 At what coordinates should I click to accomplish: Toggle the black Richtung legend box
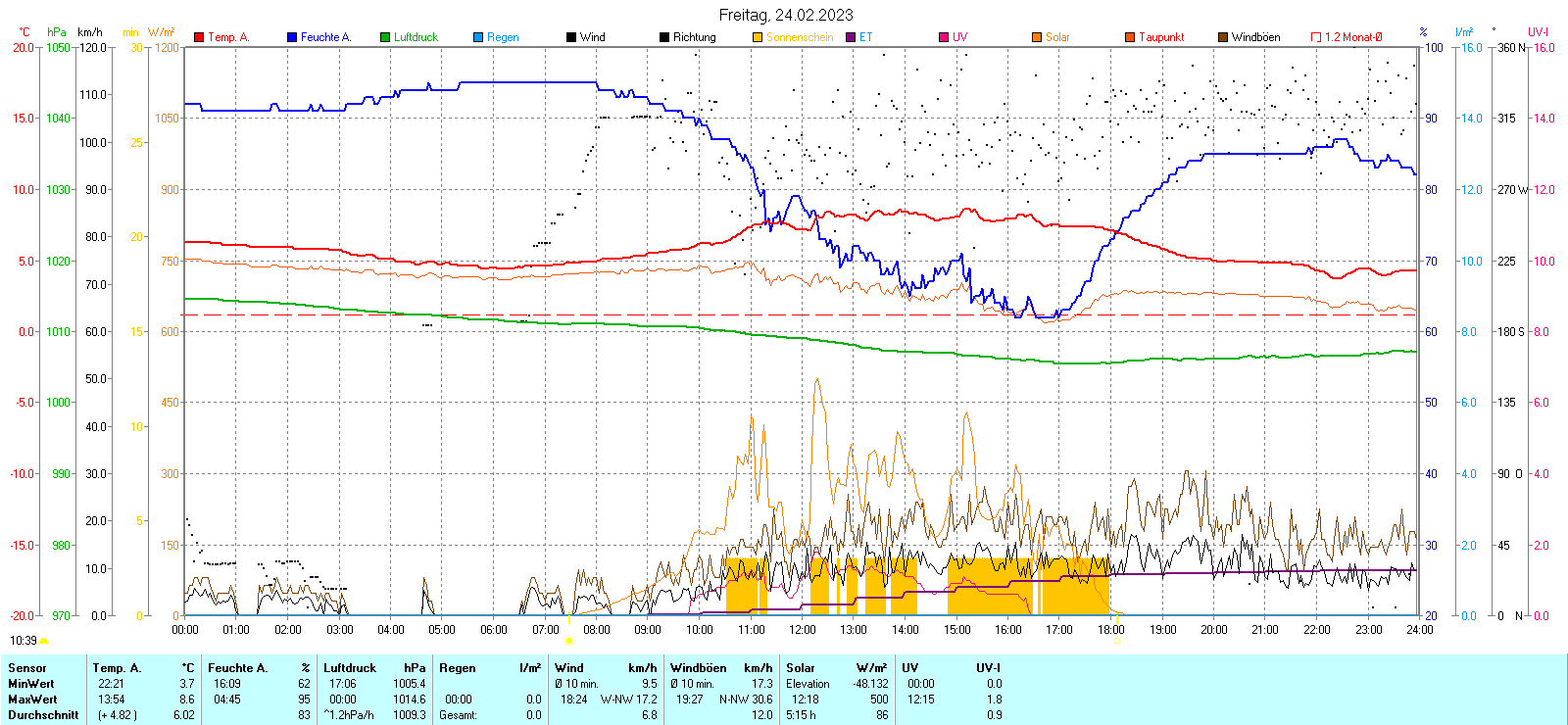(664, 37)
